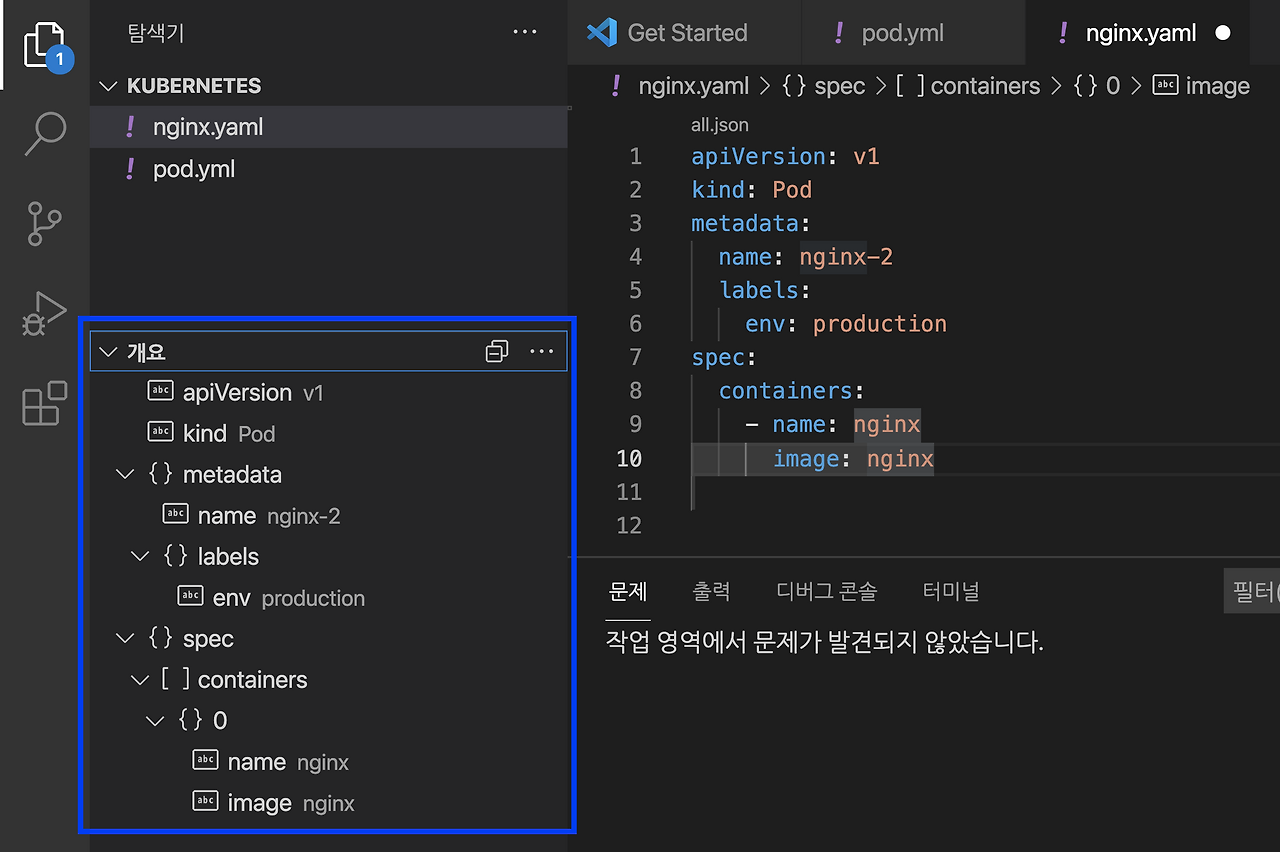Open the 터미널 panel tab
The image size is (1280, 852).
(x=950, y=591)
